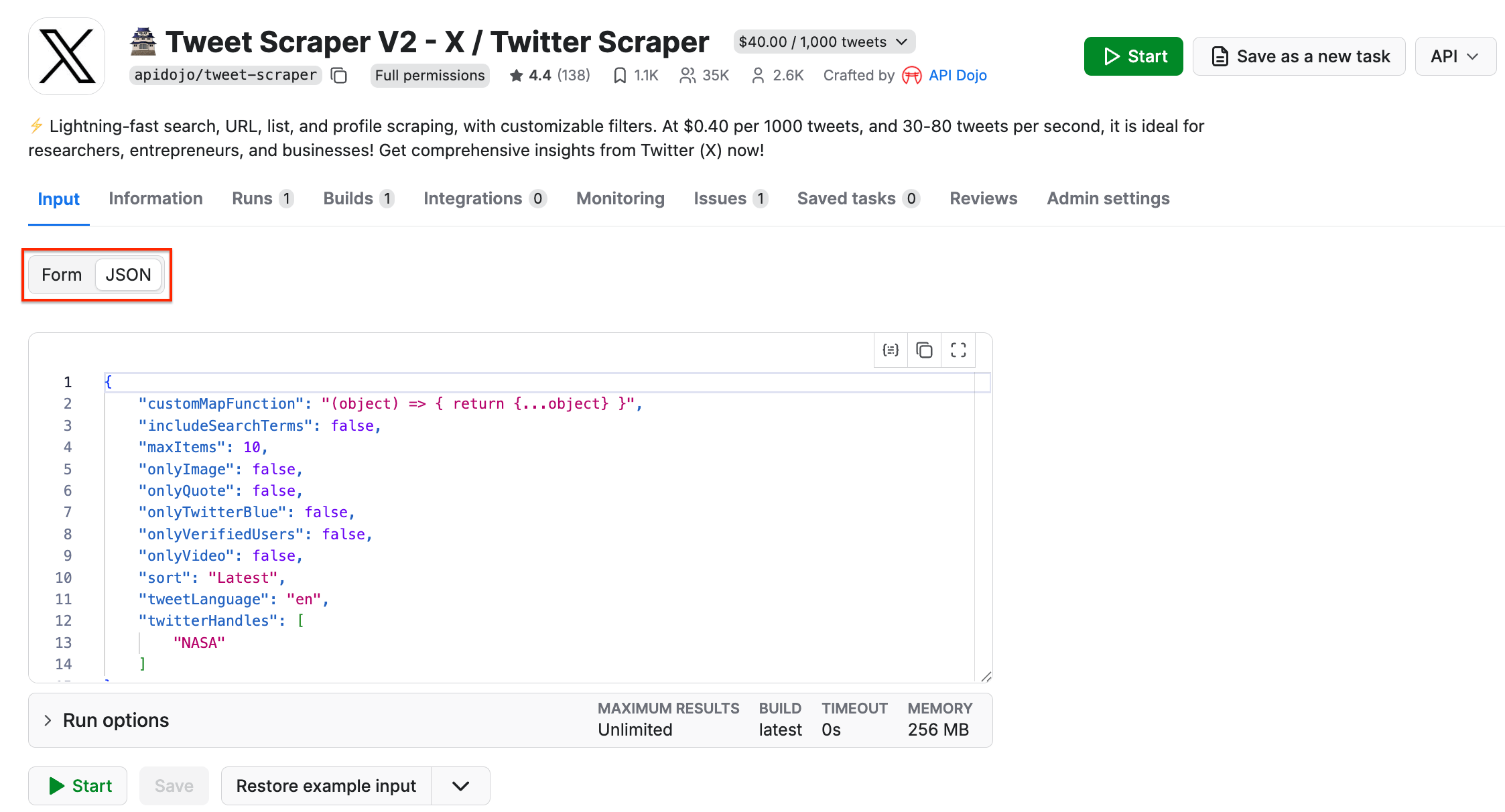Click line 13 containing NASA in the editor
The width and height of the screenshot is (1505, 812).
point(198,642)
